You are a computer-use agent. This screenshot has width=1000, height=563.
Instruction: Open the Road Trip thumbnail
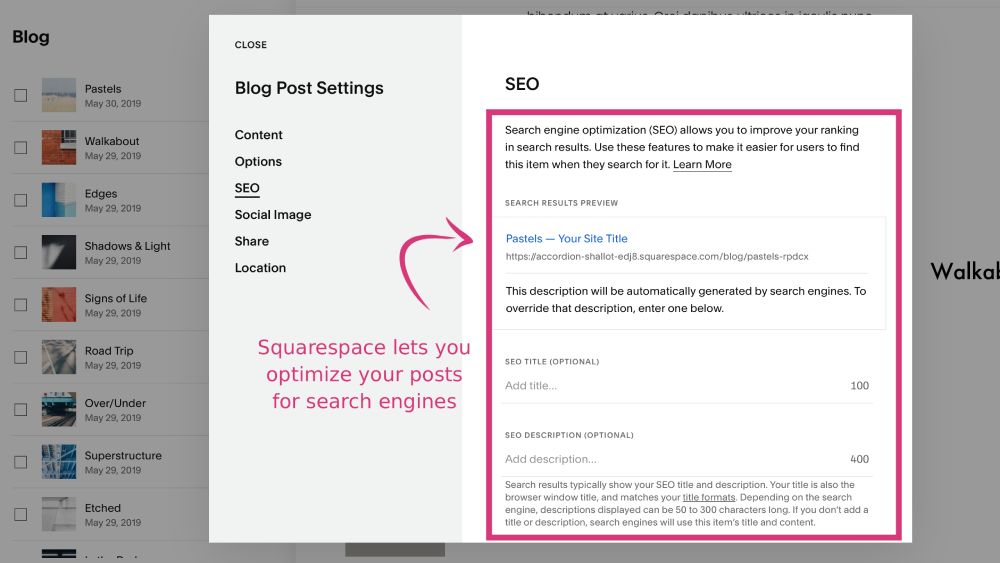click(59, 356)
